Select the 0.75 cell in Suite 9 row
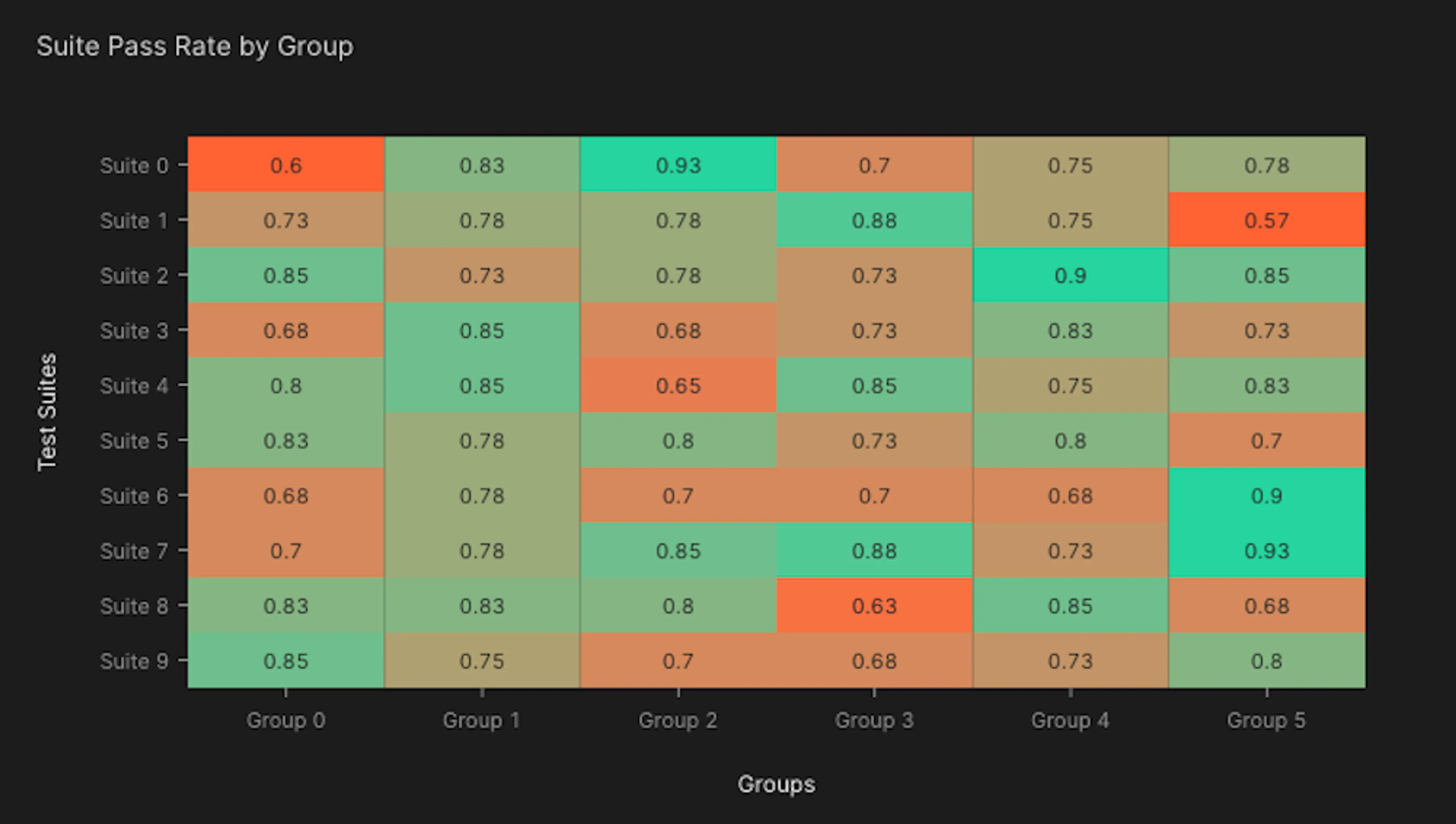The image size is (1456, 824). 482,661
